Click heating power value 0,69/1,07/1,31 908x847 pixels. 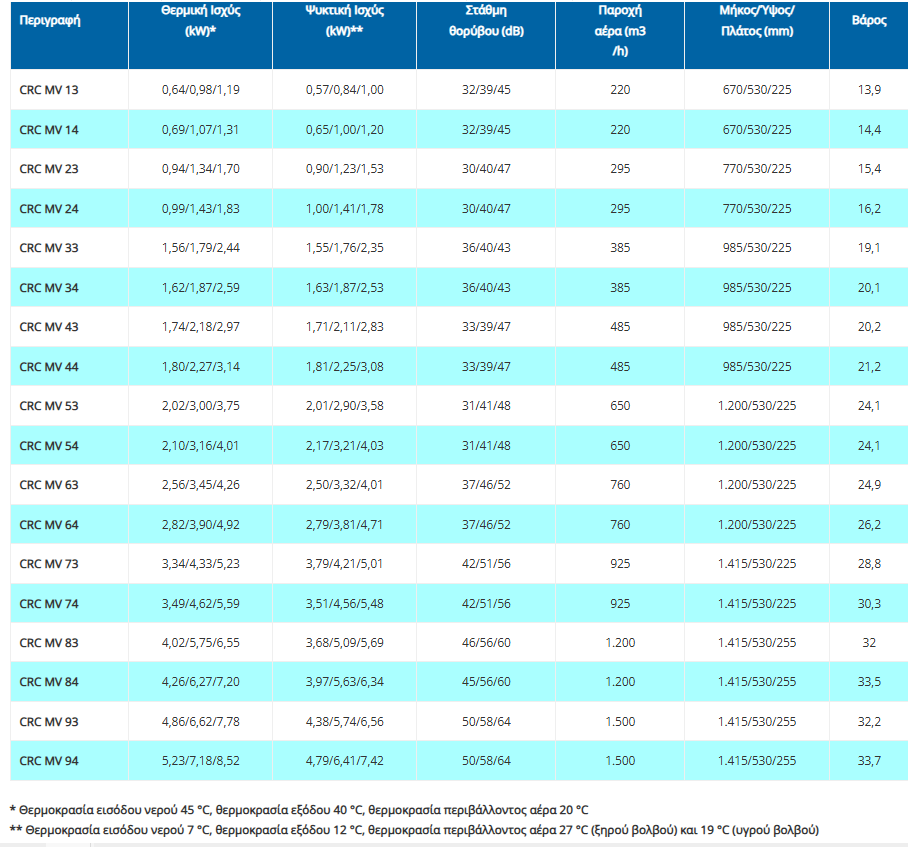click(x=200, y=130)
